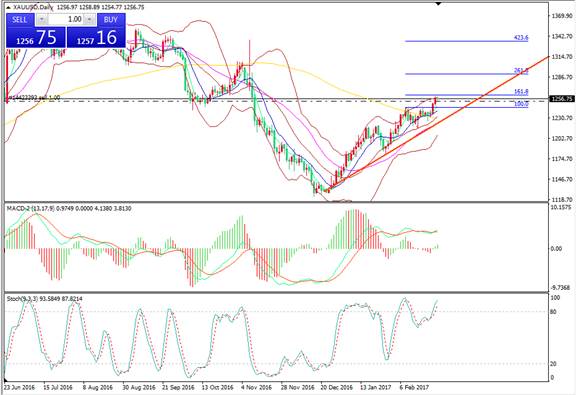Image resolution: width=576 pixels, height=395 pixels.
Task: Increase lot volume with the right arrow
Action: [89, 19]
